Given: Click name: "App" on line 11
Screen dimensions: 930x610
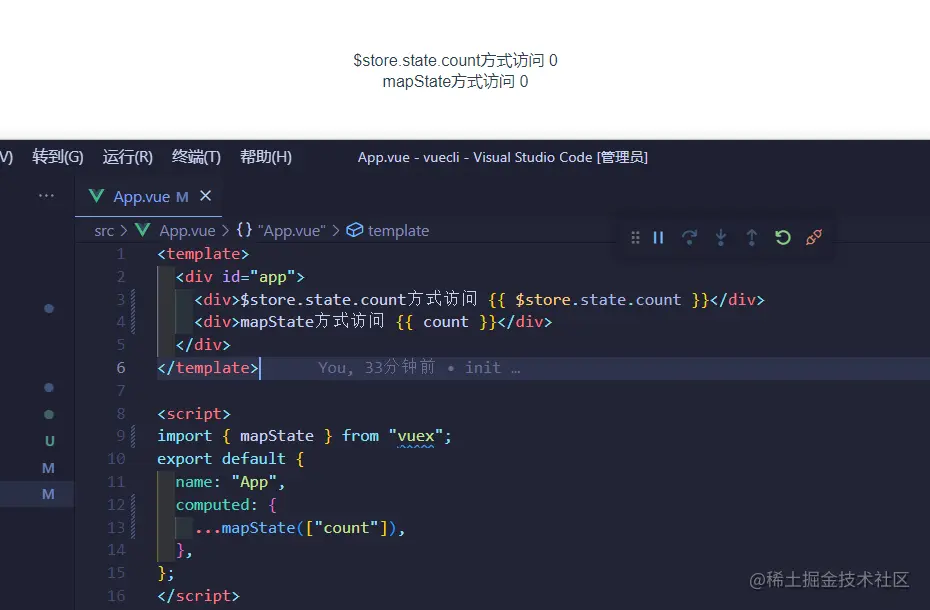Looking at the screenshot, I should click(x=226, y=482).
